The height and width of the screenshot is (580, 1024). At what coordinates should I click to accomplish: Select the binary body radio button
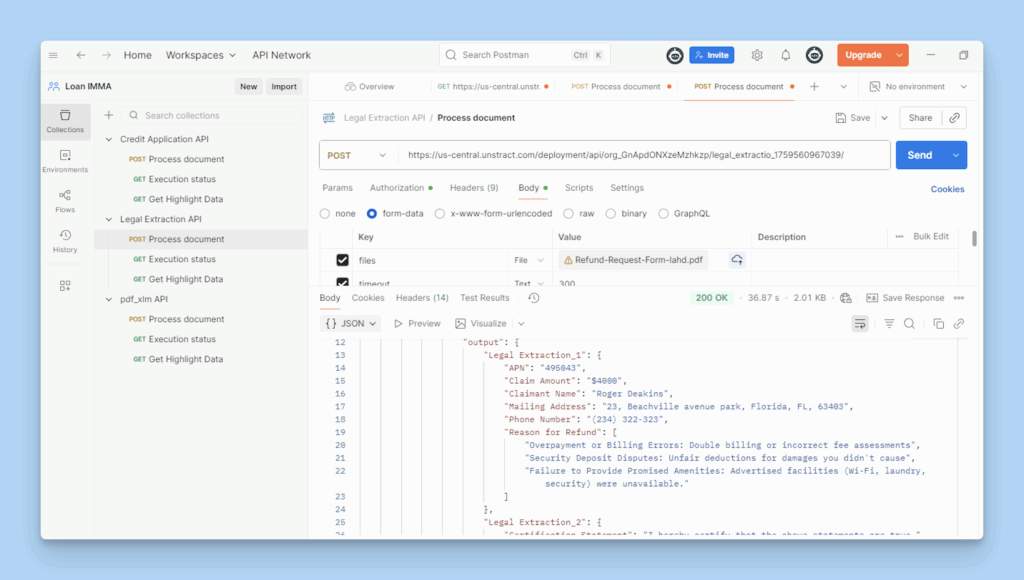611,213
